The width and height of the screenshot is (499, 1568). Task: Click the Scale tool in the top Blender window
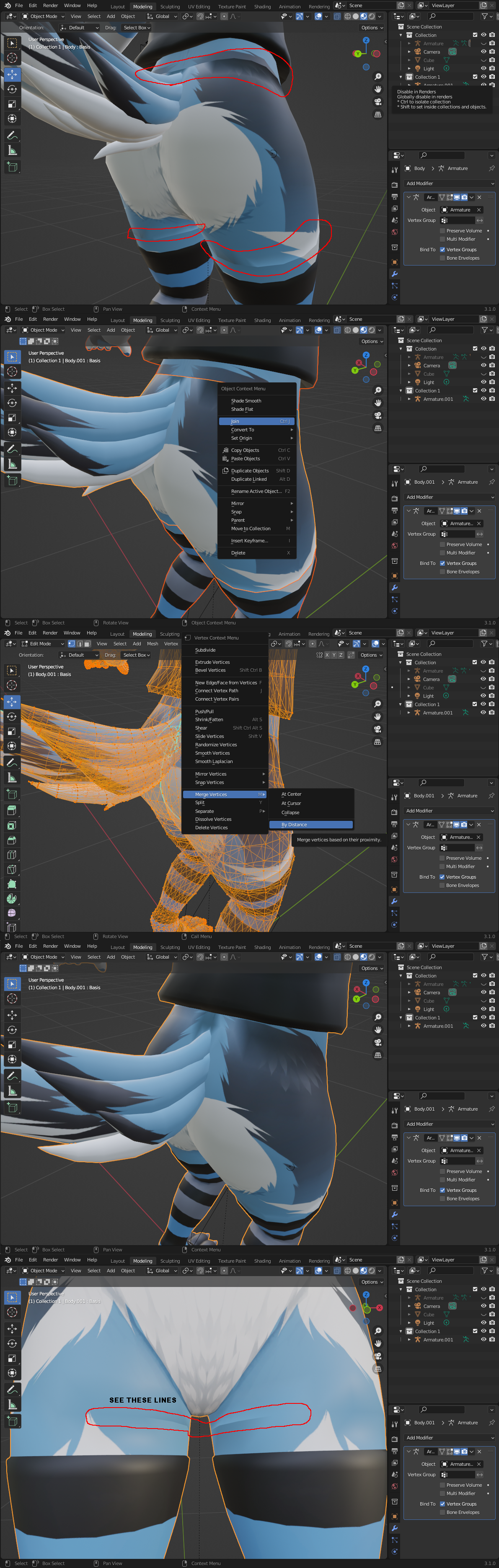pos(12,104)
